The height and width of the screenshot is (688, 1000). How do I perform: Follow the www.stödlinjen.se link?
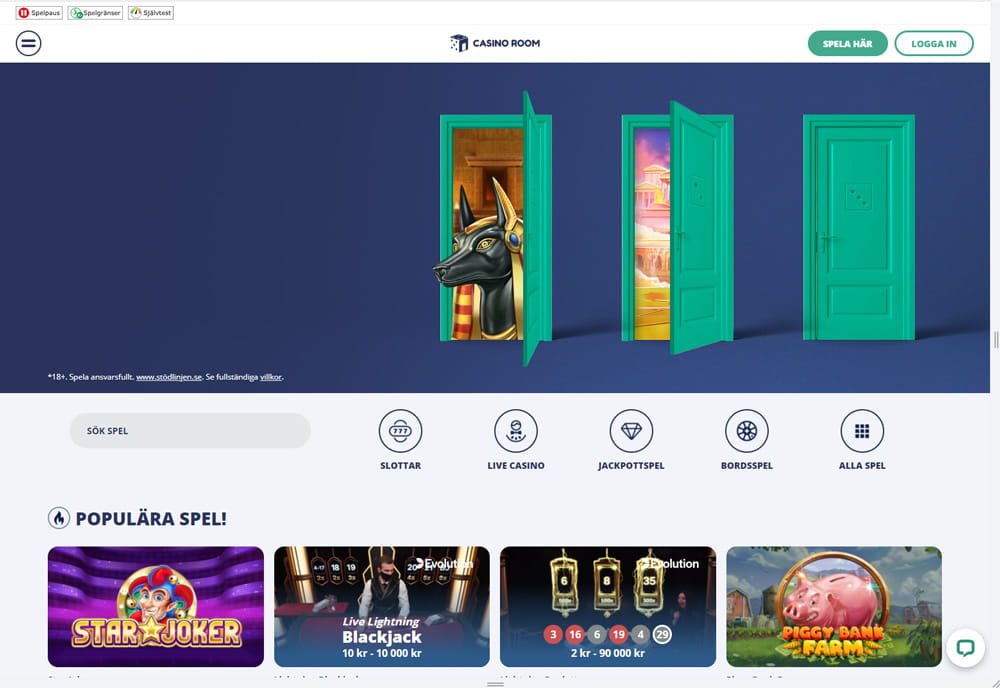[169, 377]
